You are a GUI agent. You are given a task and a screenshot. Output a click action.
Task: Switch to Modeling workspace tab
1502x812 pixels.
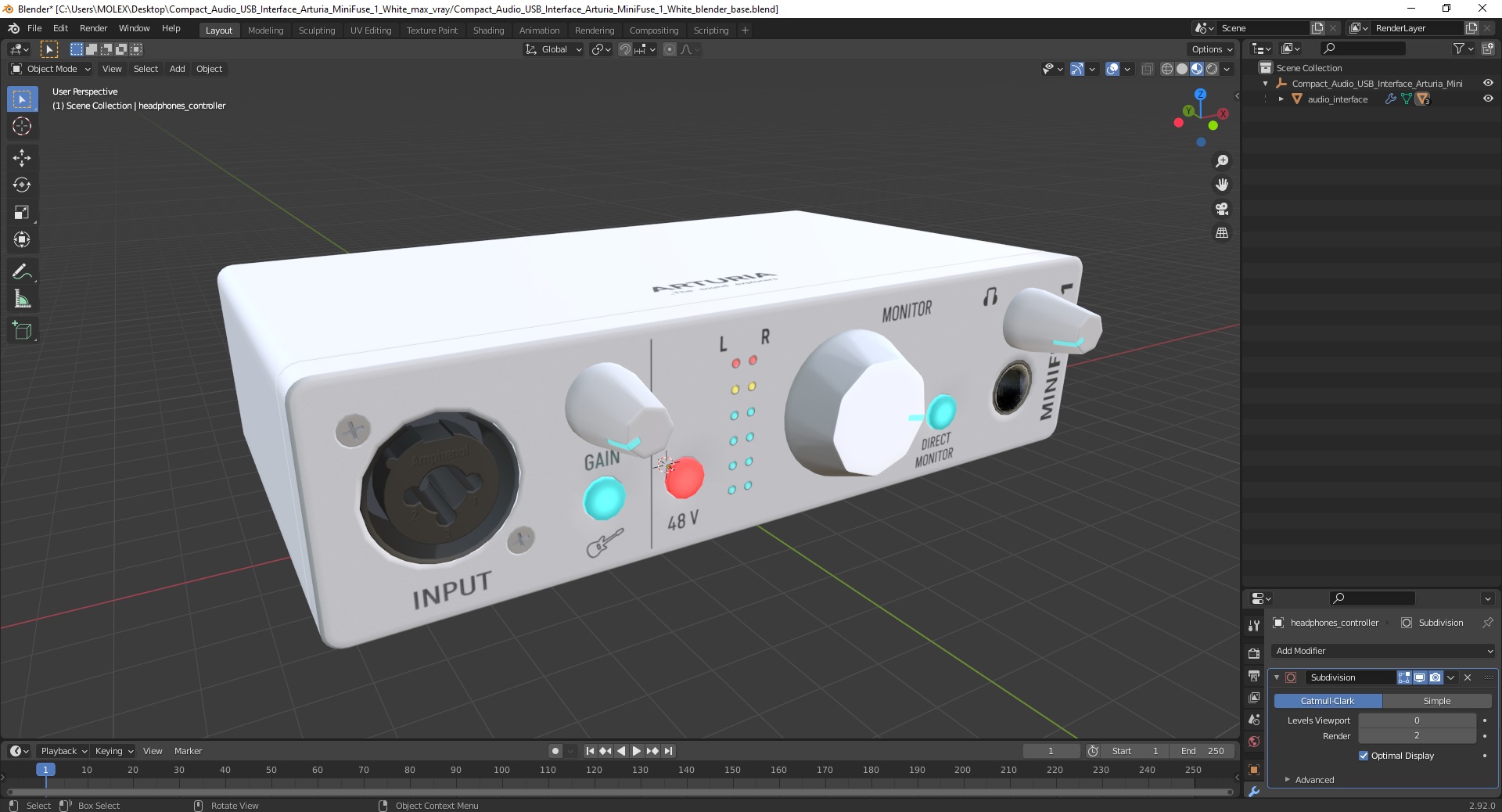[x=265, y=31]
